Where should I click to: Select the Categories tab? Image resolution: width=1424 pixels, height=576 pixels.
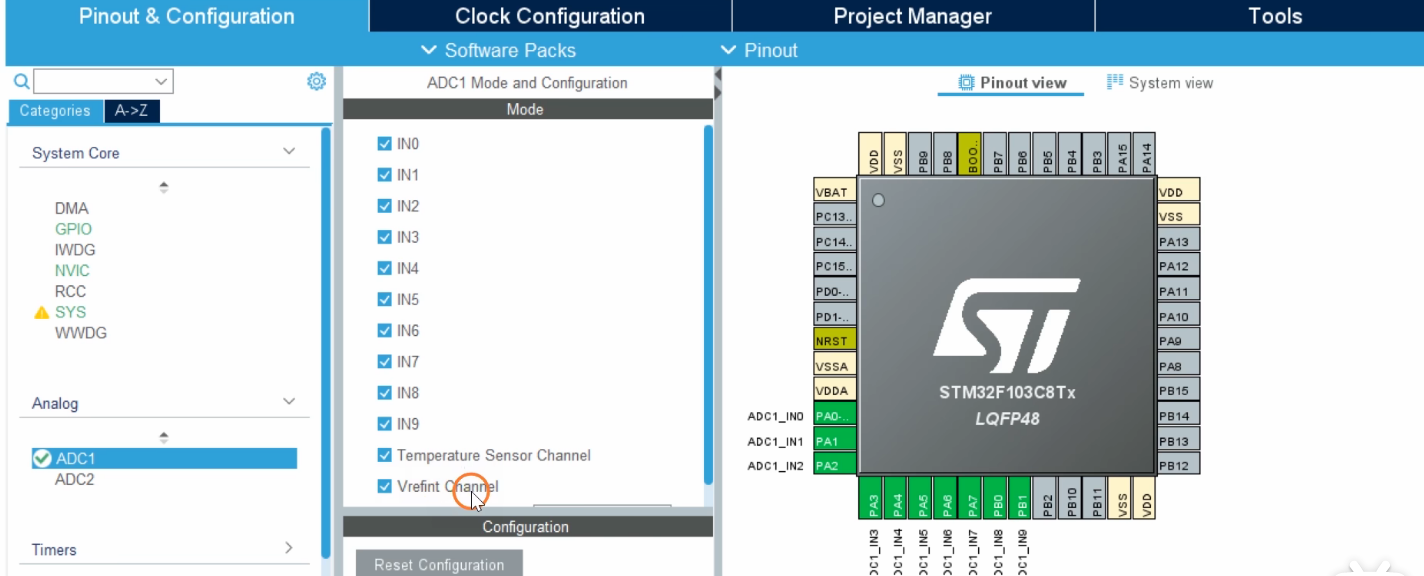(55, 111)
